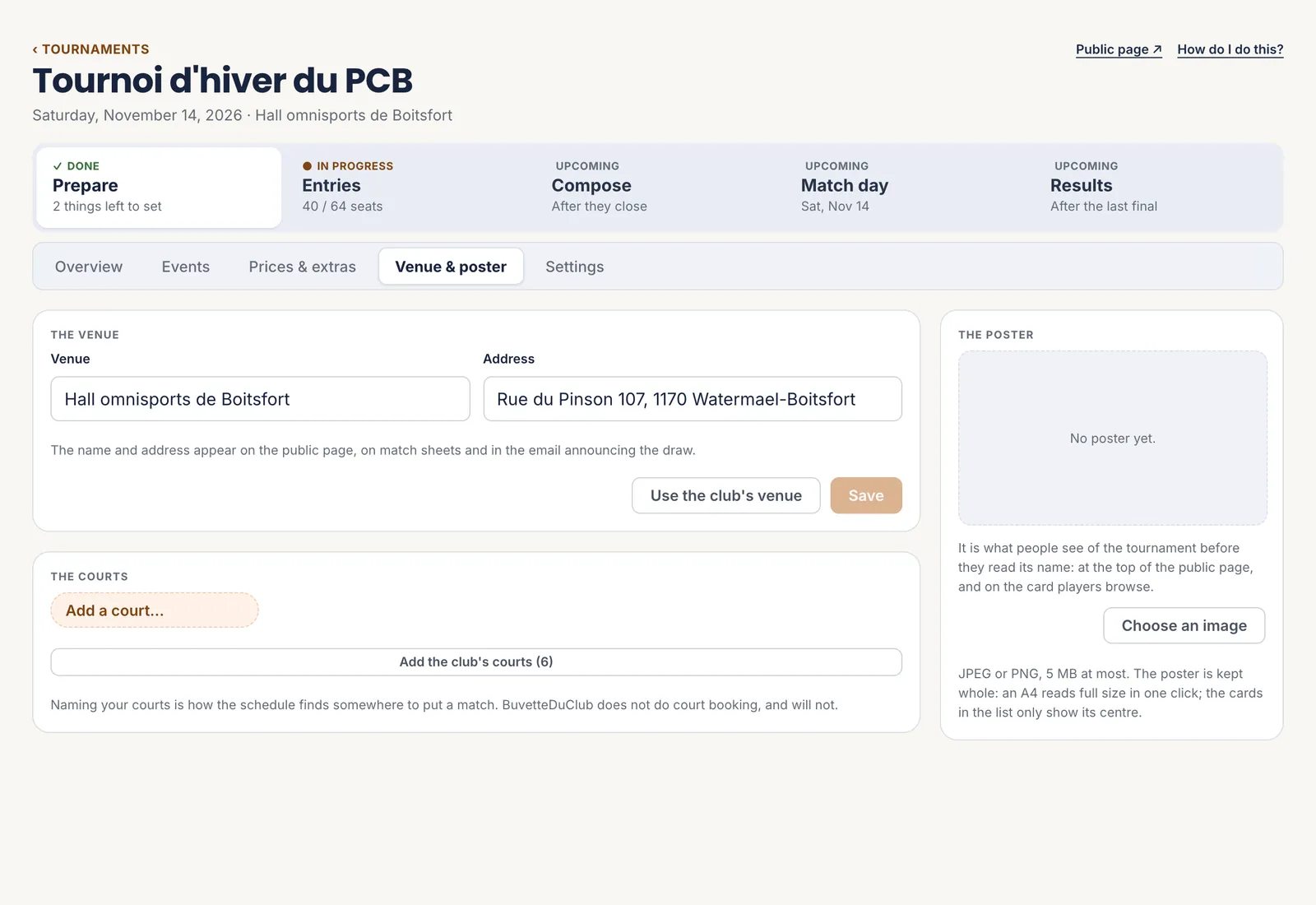The width and height of the screenshot is (1316, 905).
Task: Click the Venue name input field
Action: click(x=260, y=399)
